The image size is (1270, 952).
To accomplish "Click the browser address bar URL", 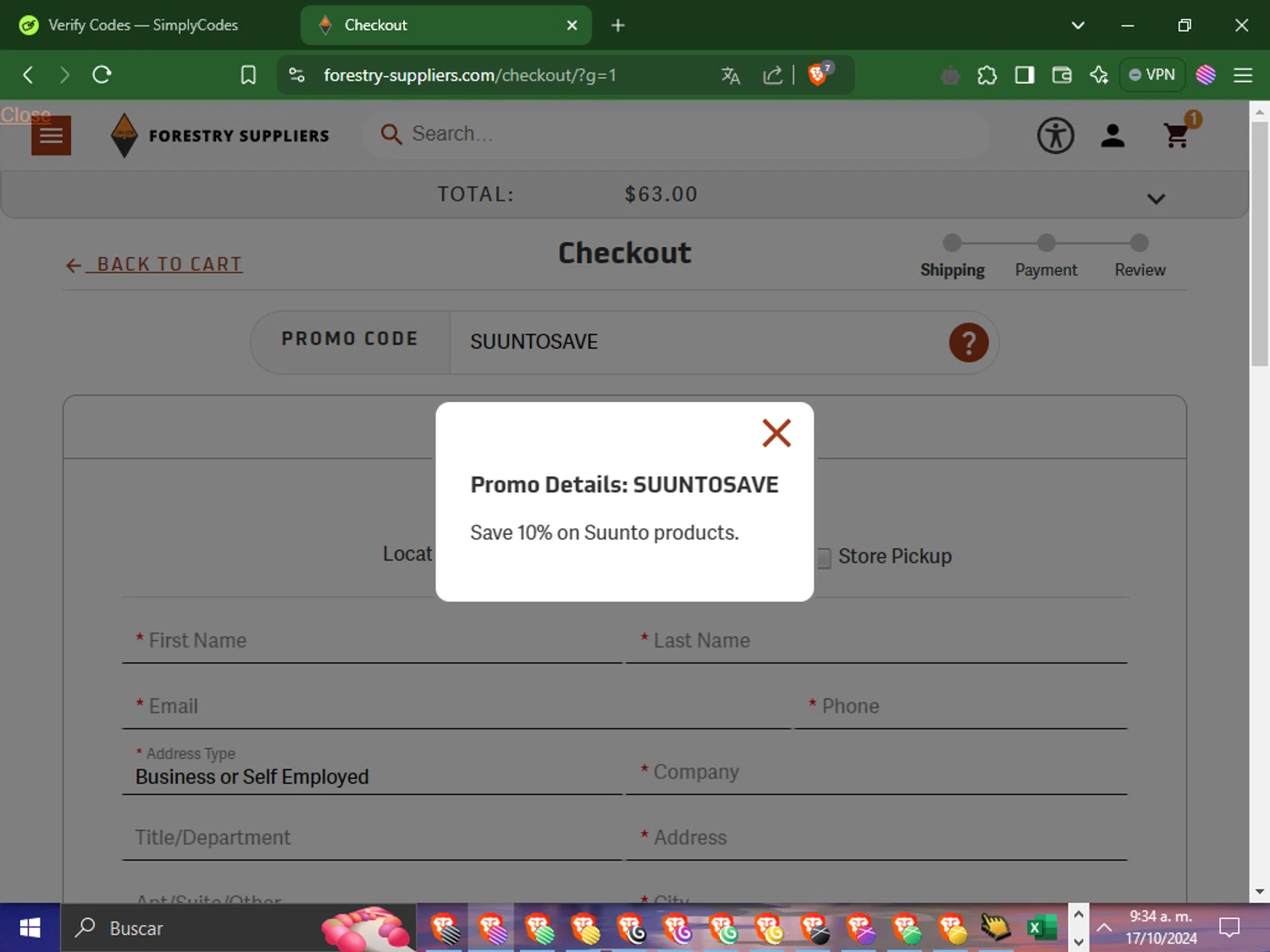I will click(x=470, y=75).
